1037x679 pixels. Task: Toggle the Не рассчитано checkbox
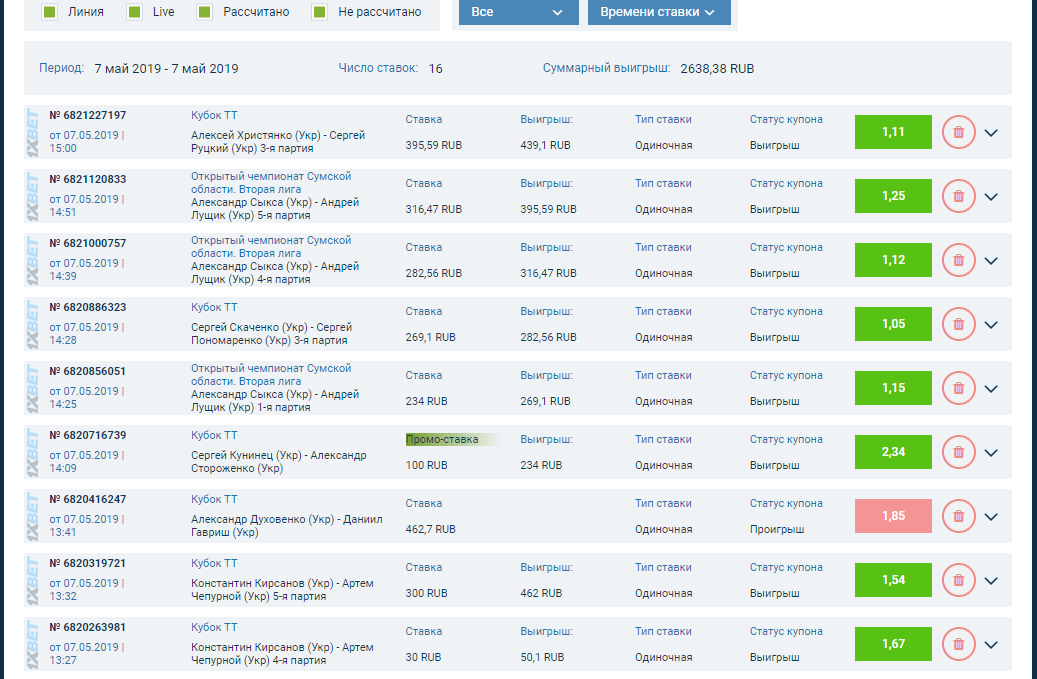pyautogui.click(x=320, y=12)
